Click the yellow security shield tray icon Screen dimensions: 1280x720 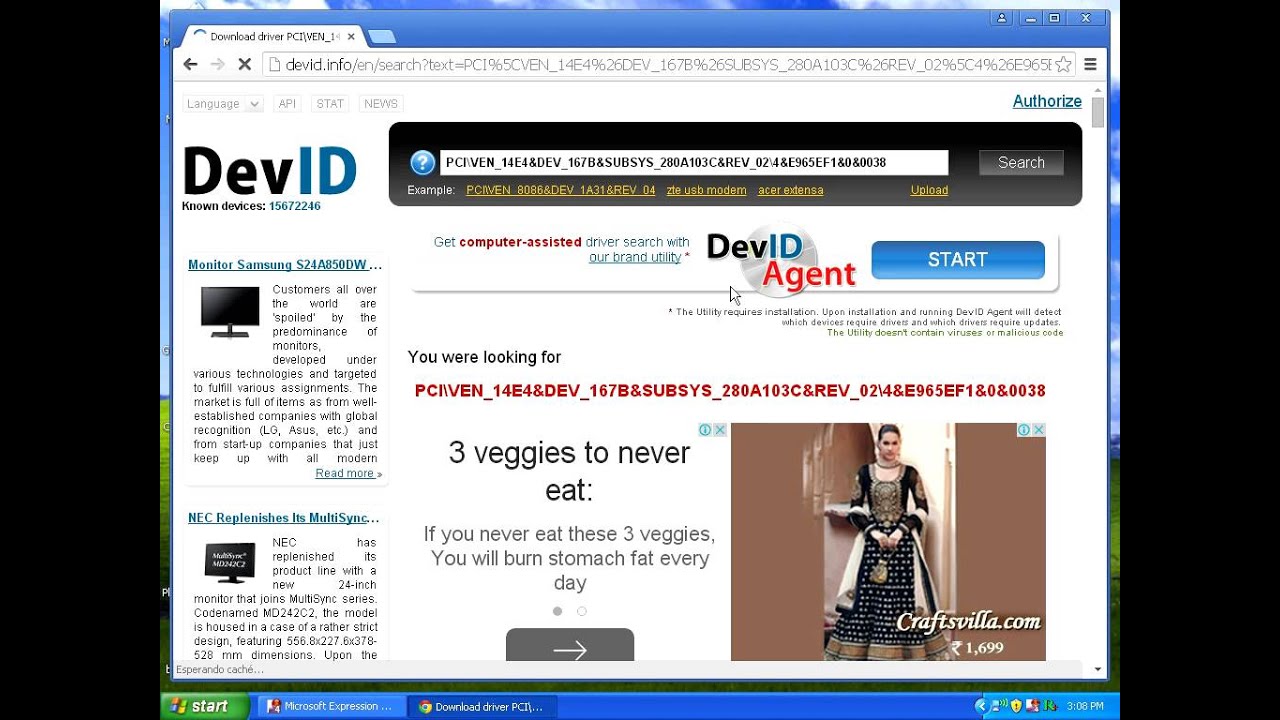point(1016,706)
